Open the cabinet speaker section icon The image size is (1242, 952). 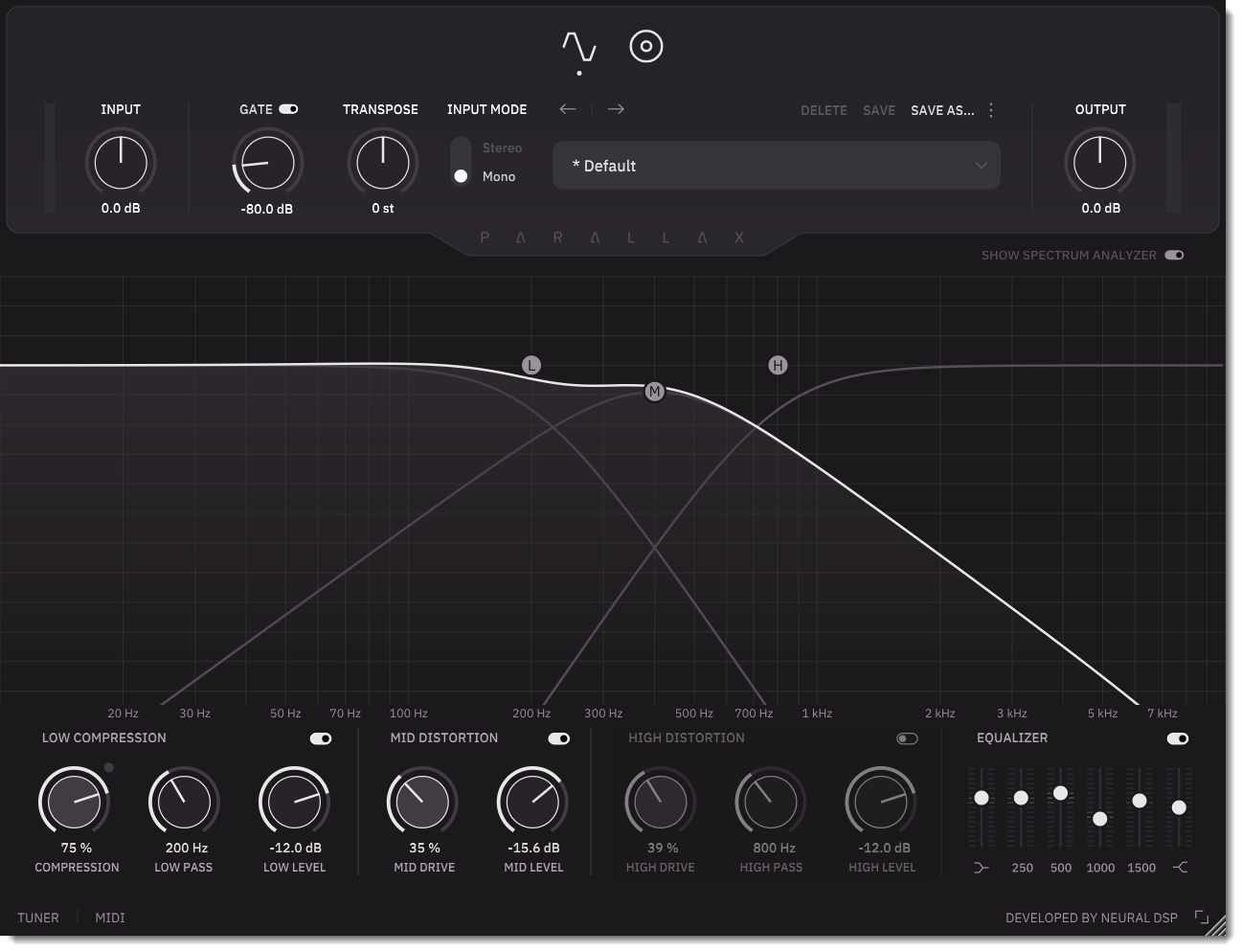point(646,47)
